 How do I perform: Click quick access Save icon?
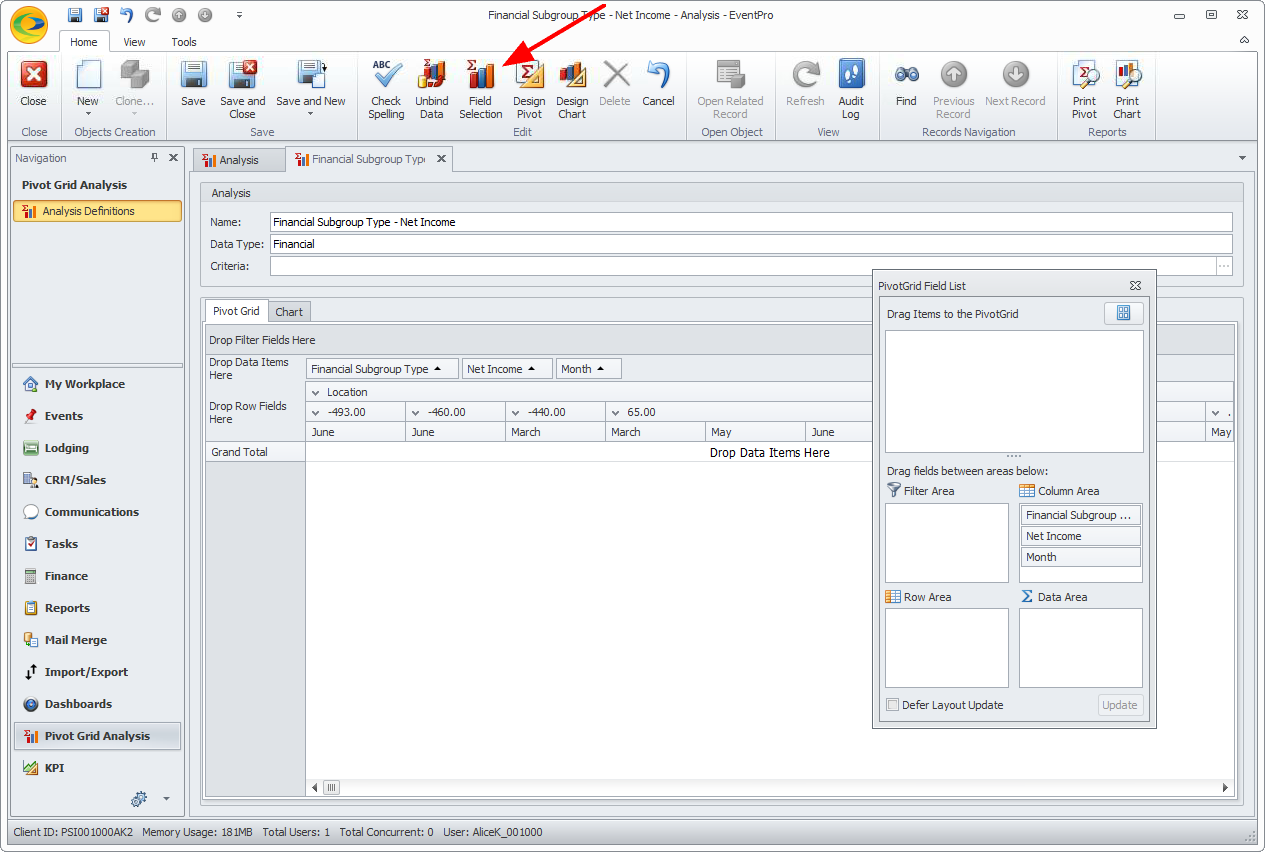(75, 15)
